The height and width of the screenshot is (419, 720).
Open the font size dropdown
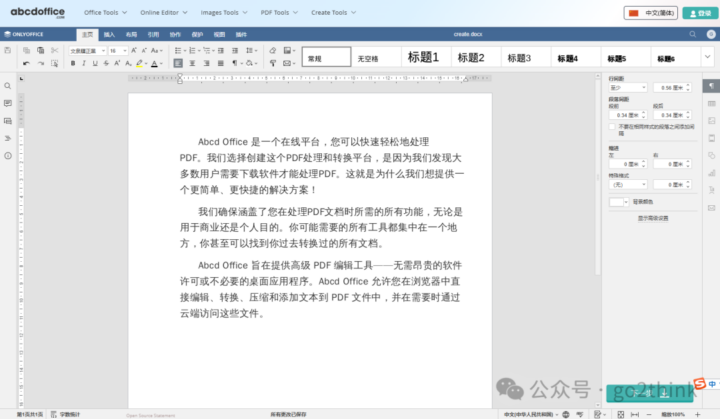click(x=124, y=51)
